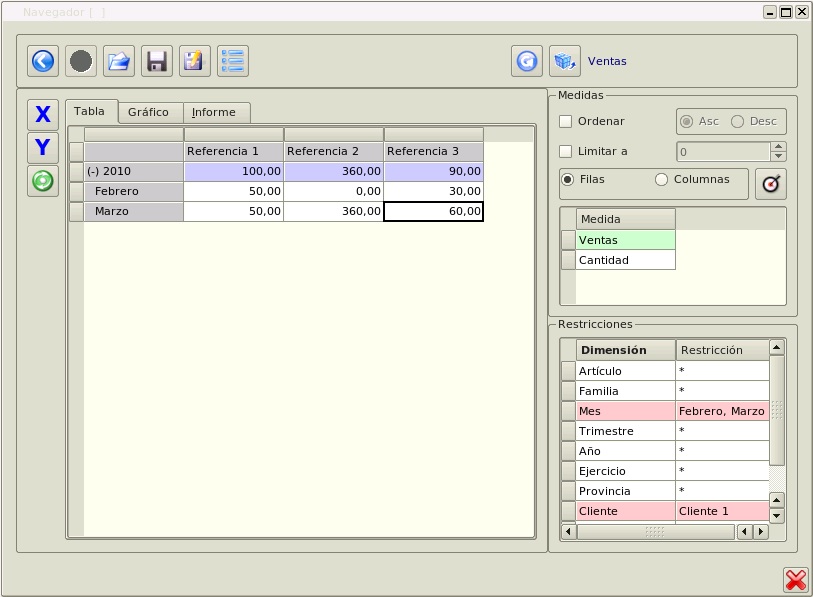Decrease the Limitar a spinner value
The image size is (813, 597).
(x=778, y=156)
